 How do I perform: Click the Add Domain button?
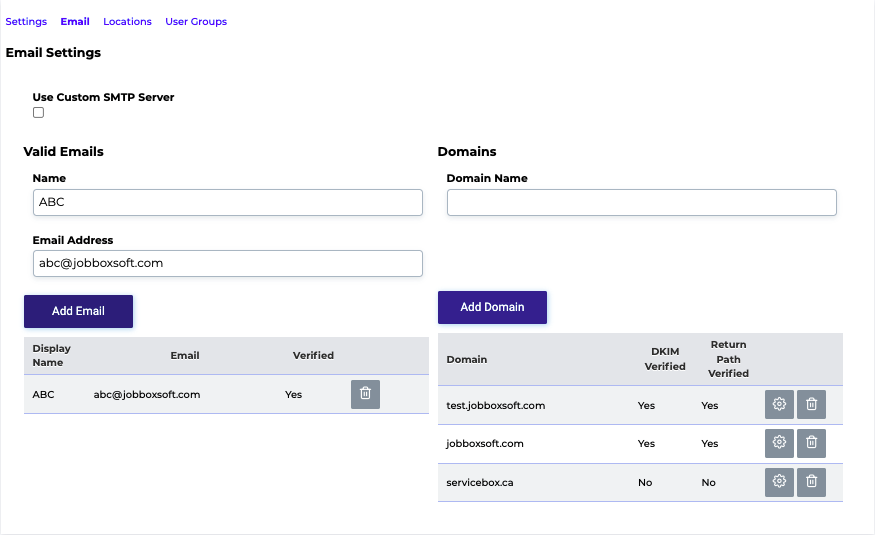[492, 307]
